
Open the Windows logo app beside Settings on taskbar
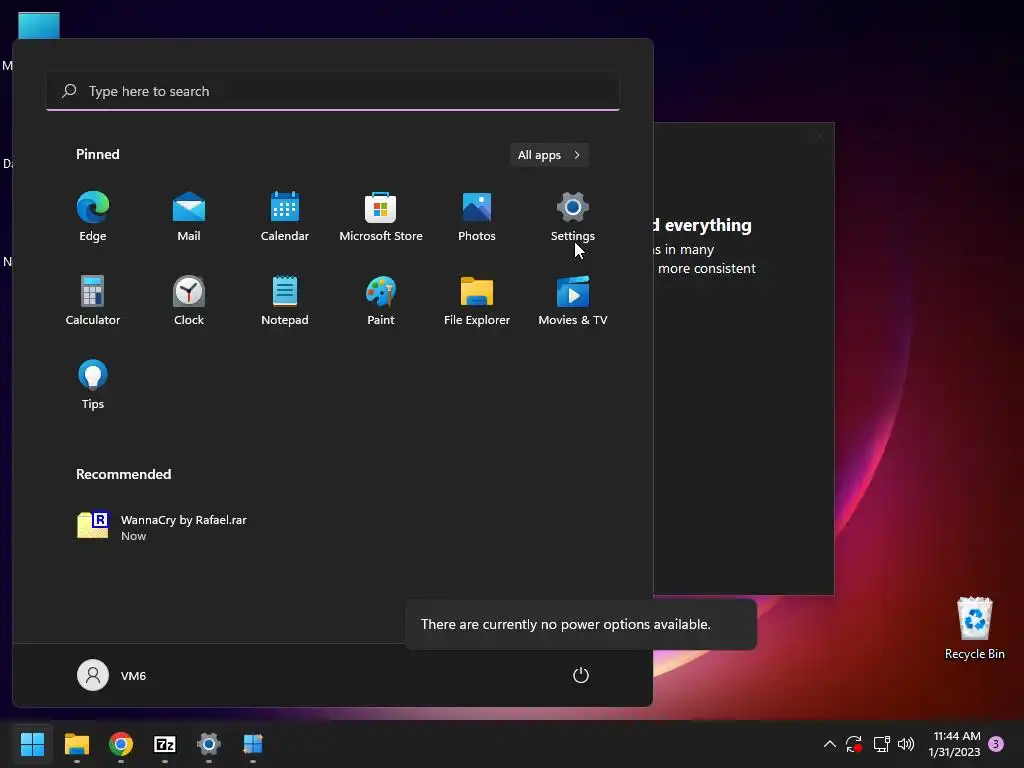click(253, 744)
